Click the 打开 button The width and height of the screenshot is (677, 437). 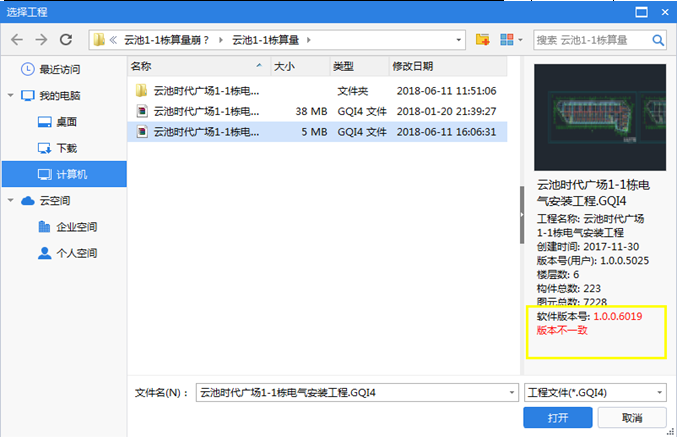558,418
